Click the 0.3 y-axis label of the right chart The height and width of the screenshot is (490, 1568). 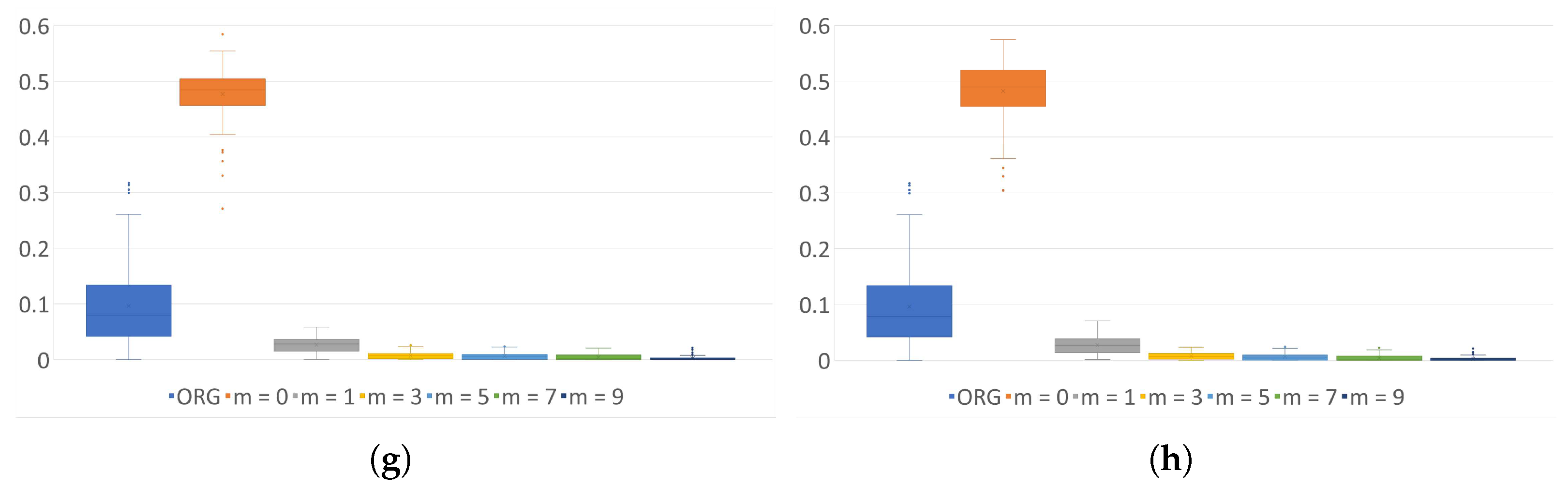(x=814, y=193)
